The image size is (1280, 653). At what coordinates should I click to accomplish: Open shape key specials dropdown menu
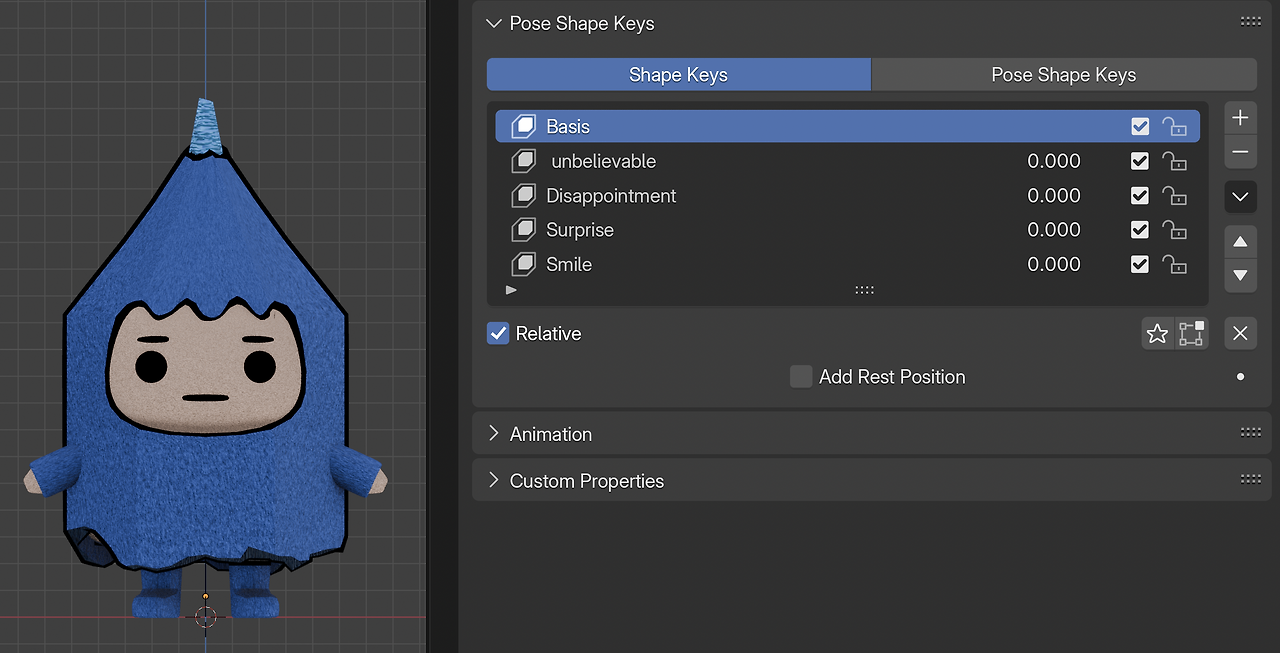[x=1240, y=196]
